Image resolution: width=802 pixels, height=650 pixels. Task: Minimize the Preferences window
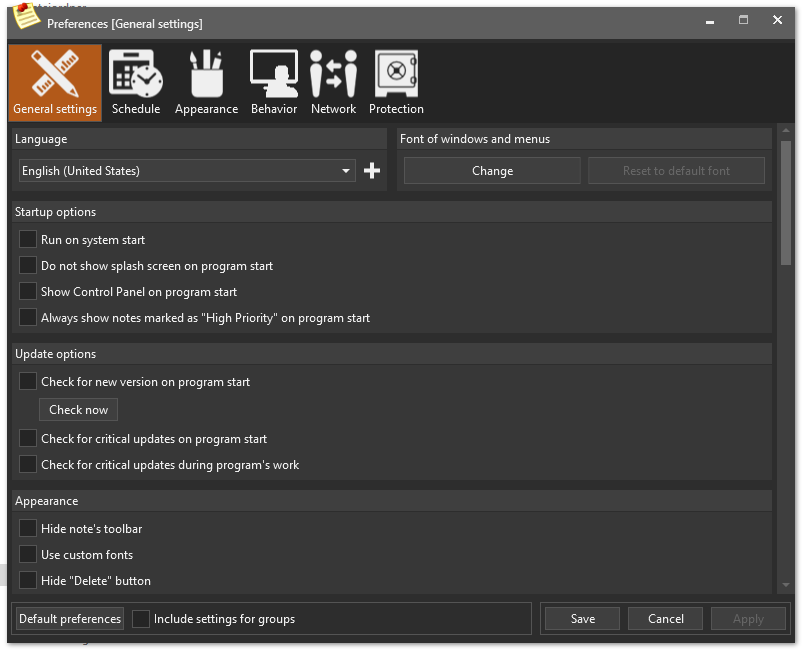tap(710, 21)
